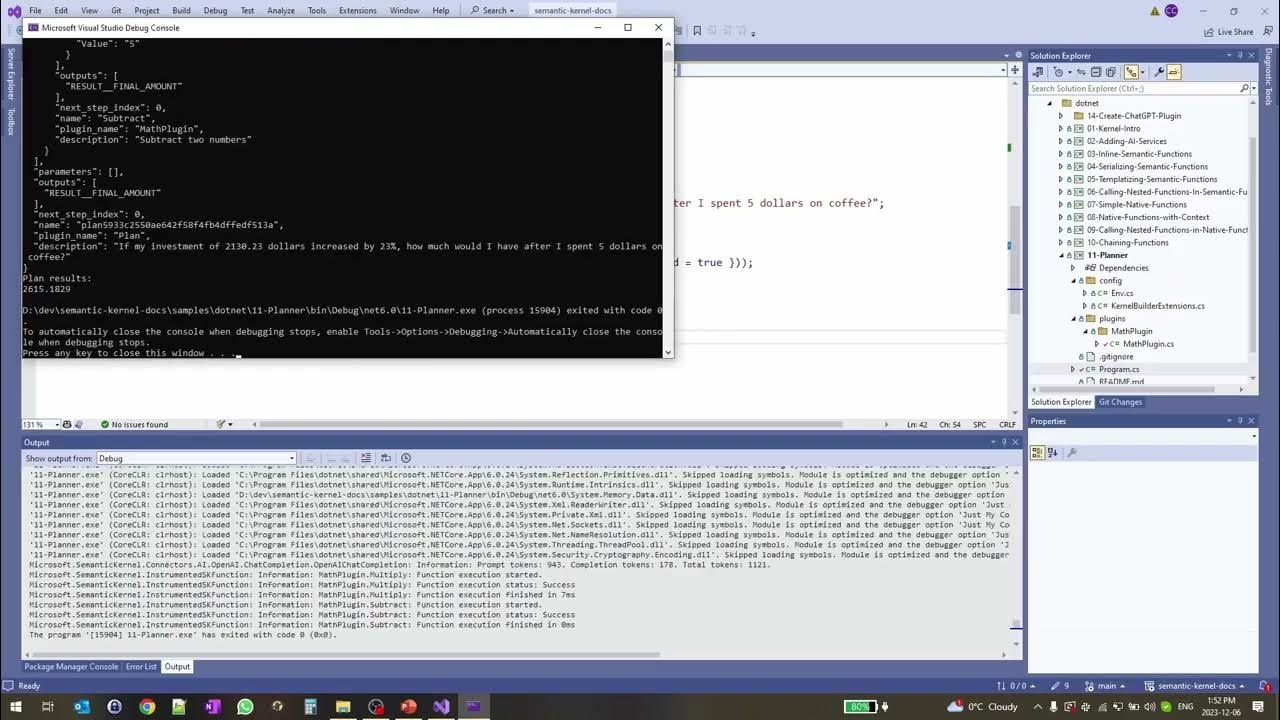Collapse the 11-Planner project
The height and width of the screenshot is (720, 1280).
pyautogui.click(x=1061, y=255)
